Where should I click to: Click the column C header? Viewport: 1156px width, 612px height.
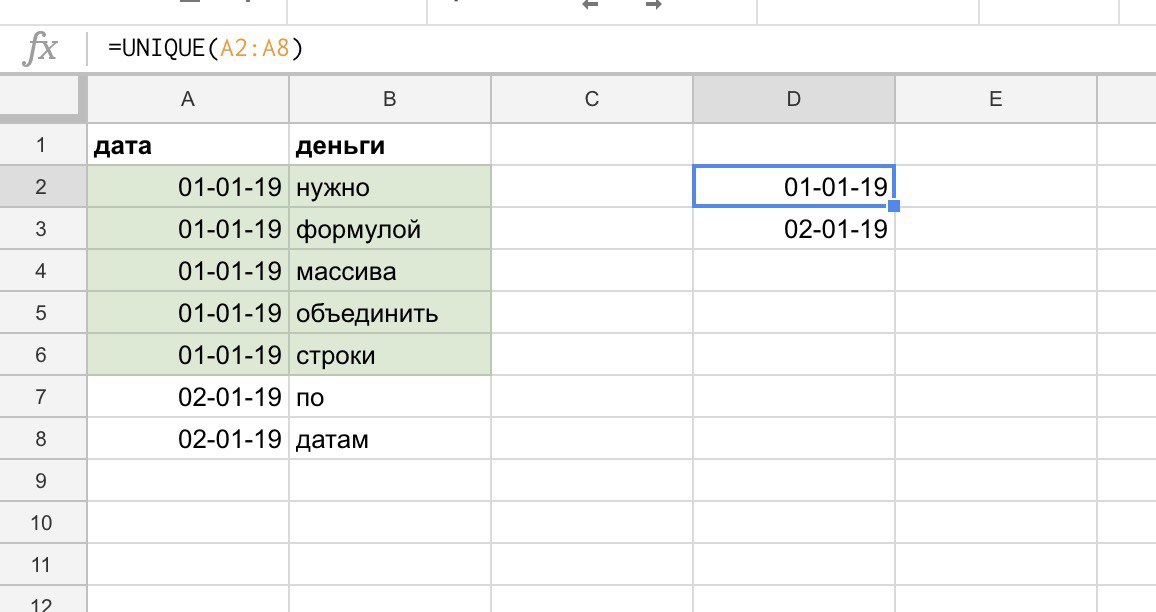(x=592, y=98)
